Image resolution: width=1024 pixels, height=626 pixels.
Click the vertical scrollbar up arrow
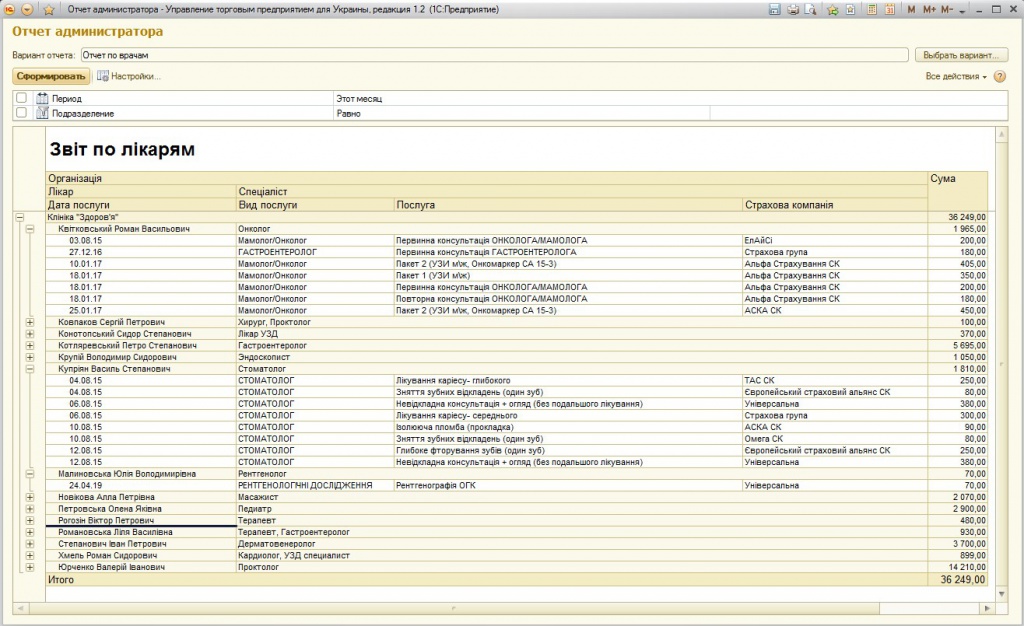(1001, 134)
